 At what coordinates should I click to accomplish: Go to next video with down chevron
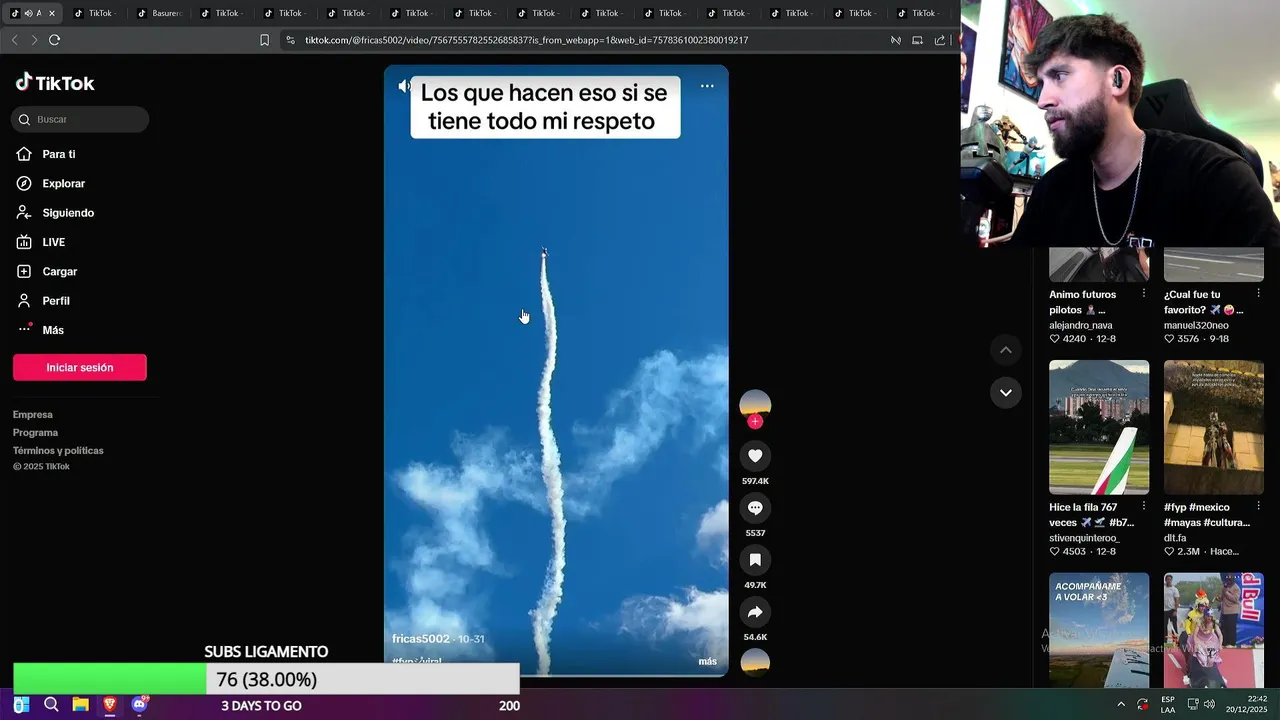click(1006, 392)
